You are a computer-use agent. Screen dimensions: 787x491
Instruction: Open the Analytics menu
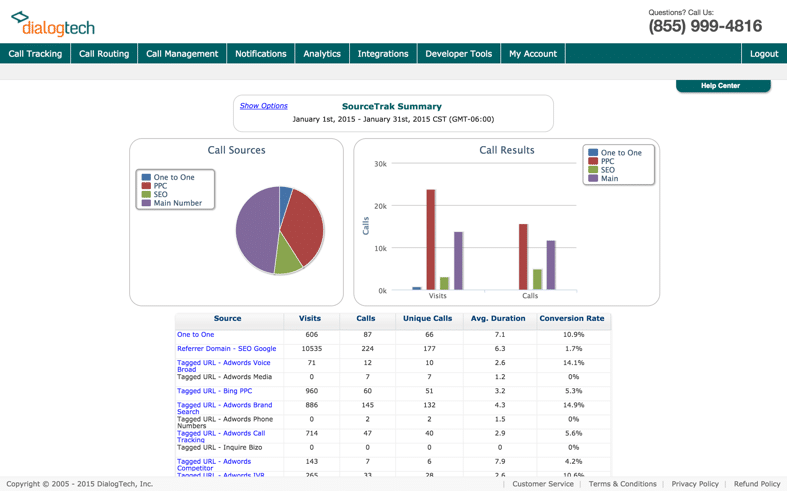[322, 54]
